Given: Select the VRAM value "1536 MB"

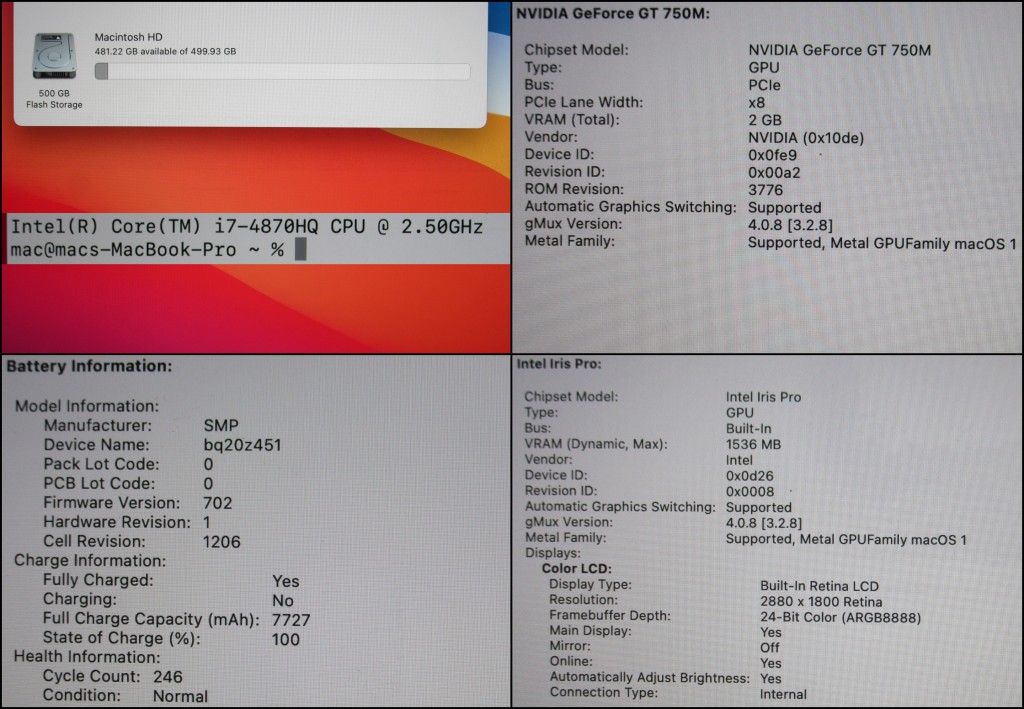Looking at the screenshot, I should (753, 445).
